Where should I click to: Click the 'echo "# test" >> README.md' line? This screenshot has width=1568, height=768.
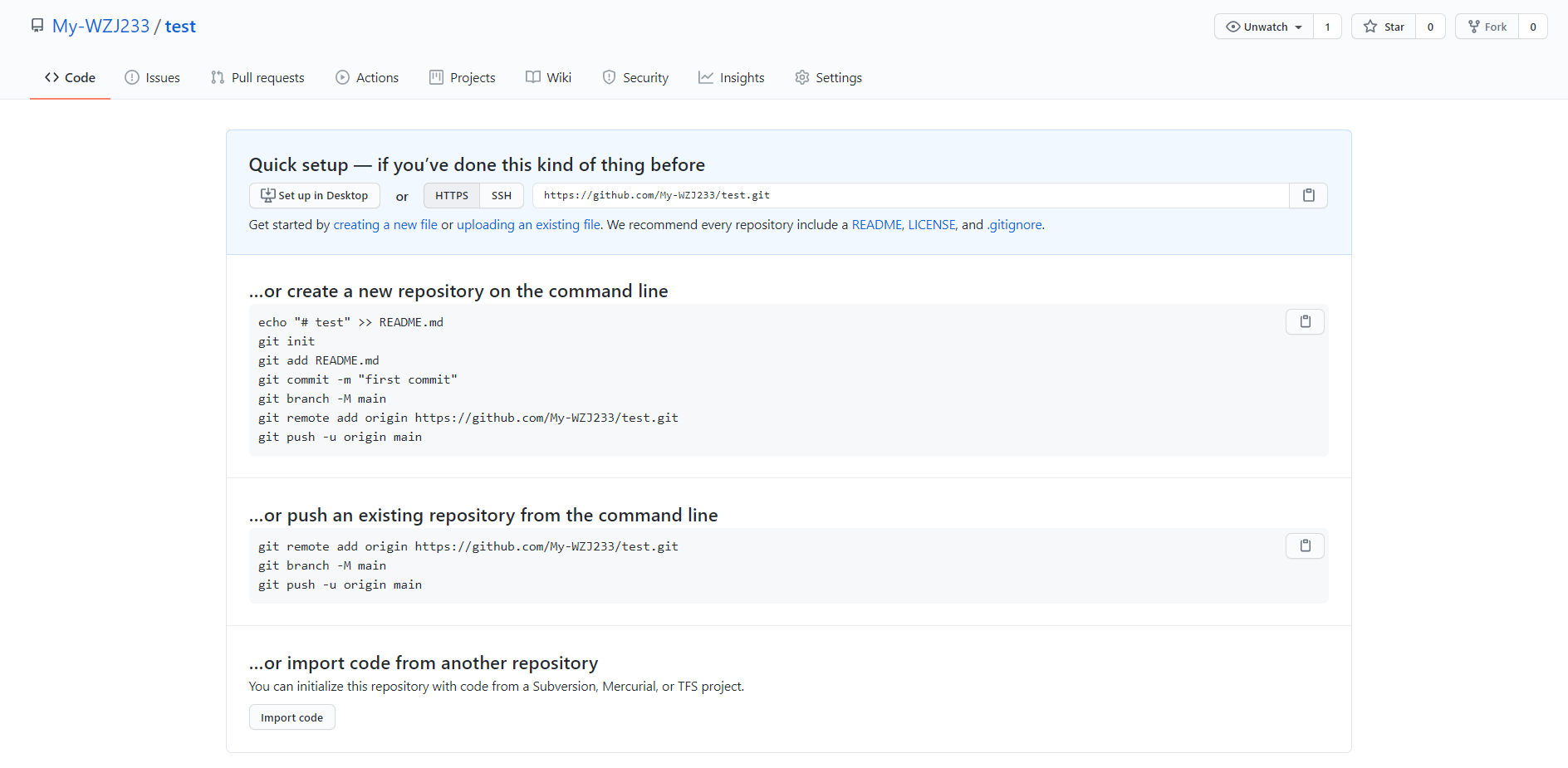[x=350, y=322]
